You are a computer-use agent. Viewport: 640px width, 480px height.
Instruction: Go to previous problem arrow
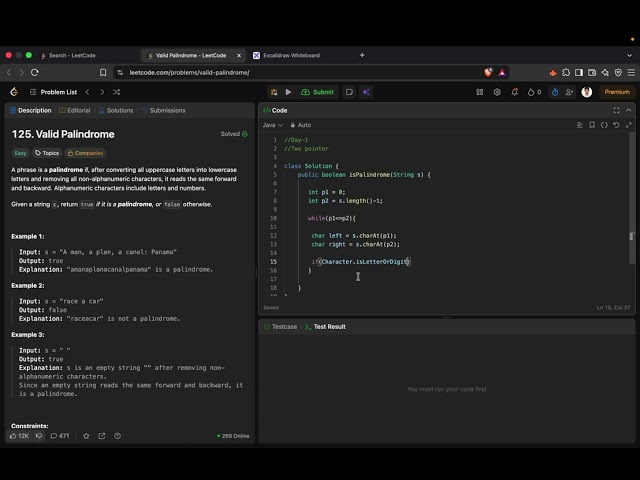(x=87, y=92)
